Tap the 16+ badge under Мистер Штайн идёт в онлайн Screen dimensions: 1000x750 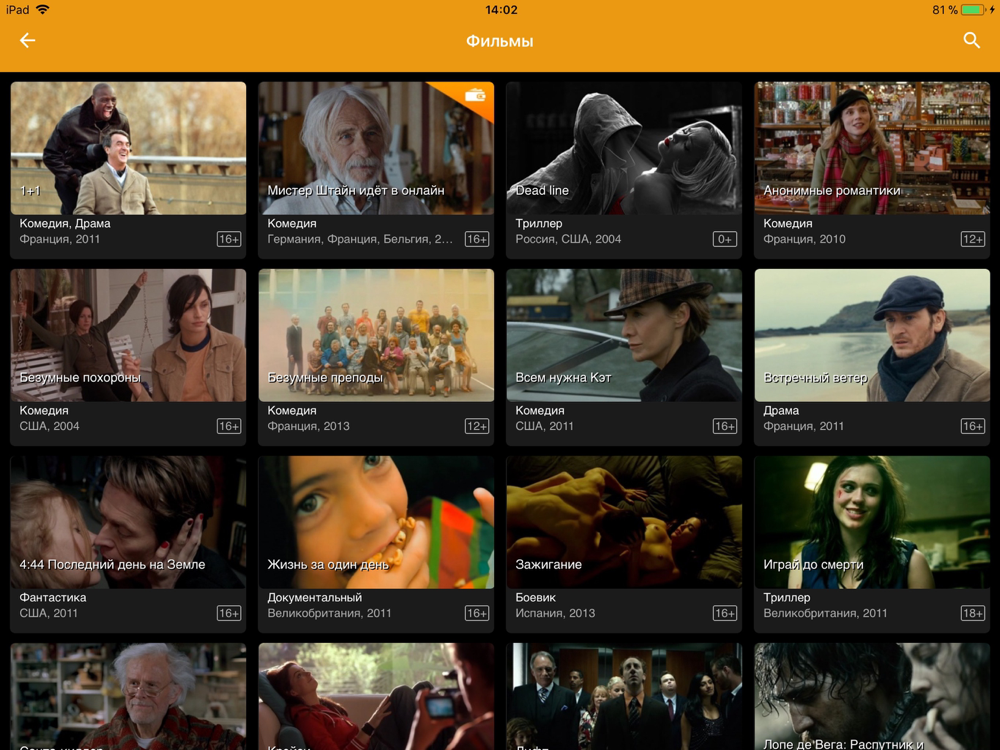pyautogui.click(x=477, y=239)
